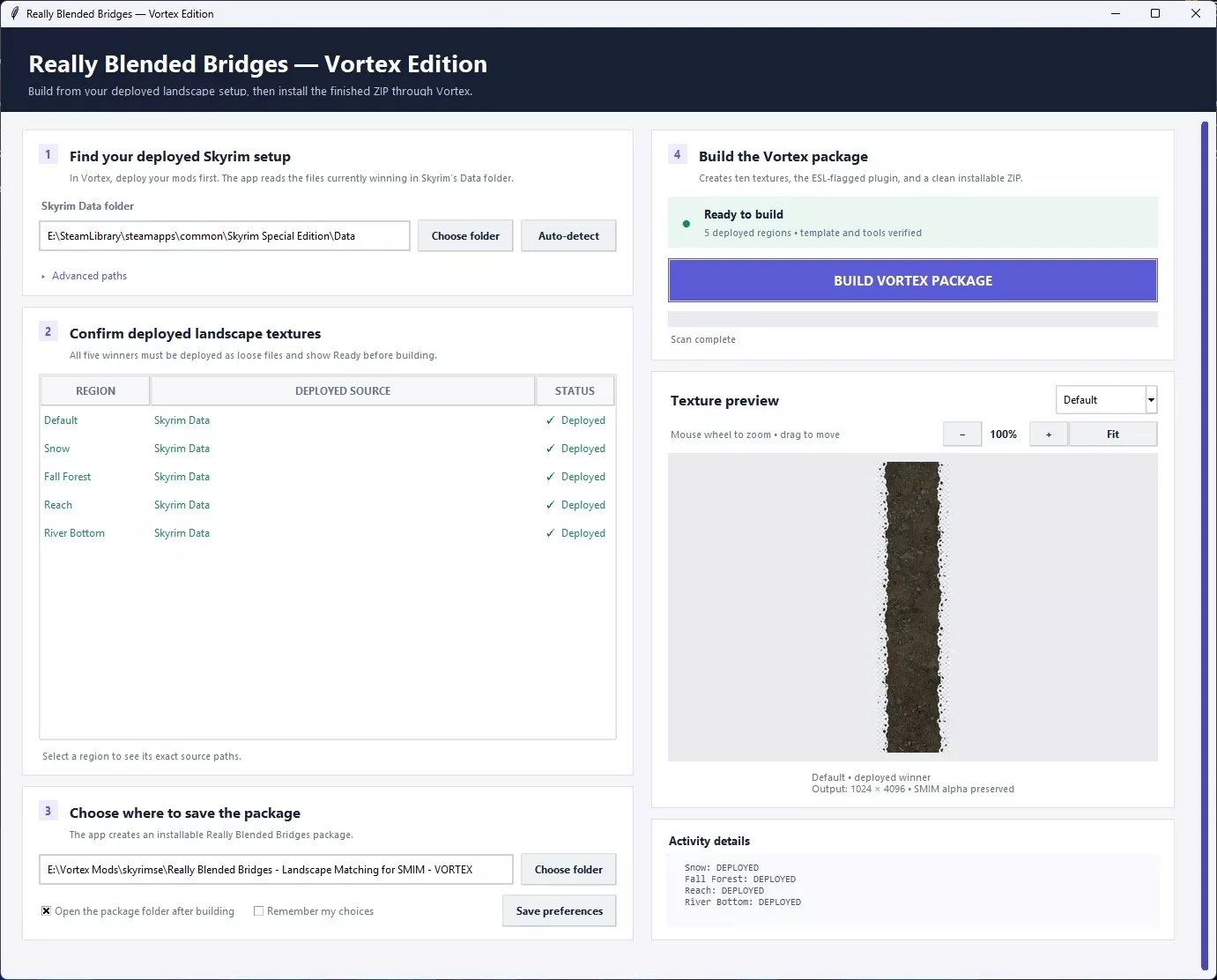Click 'Scan complete' status text
The image size is (1217, 980).
click(703, 339)
